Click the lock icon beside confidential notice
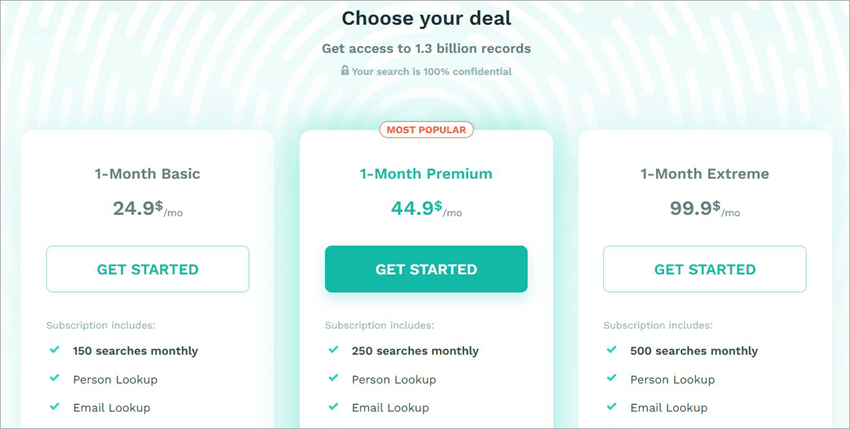Screen dimensions: 850x429 [x=345, y=71]
